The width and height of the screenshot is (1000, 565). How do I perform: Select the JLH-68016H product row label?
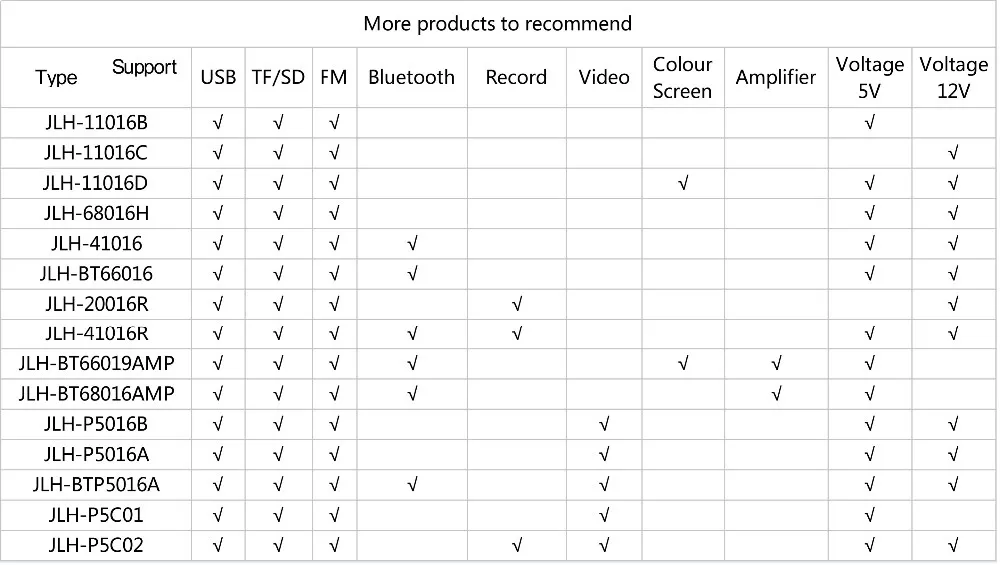(96, 213)
